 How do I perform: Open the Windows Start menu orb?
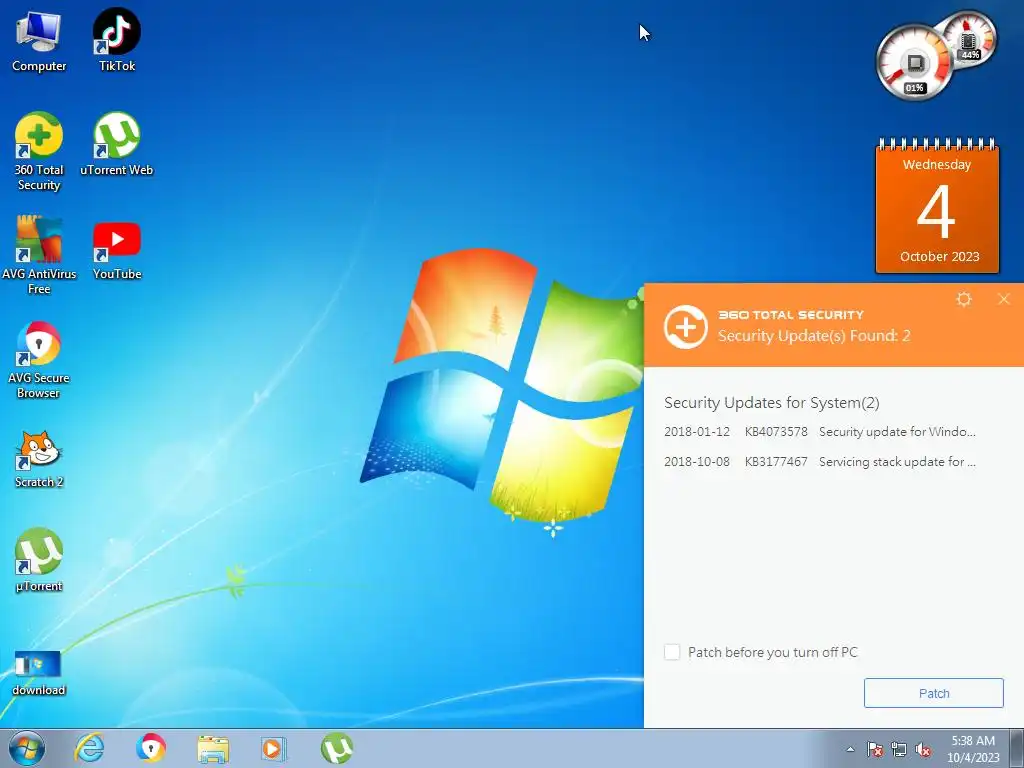(27, 748)
